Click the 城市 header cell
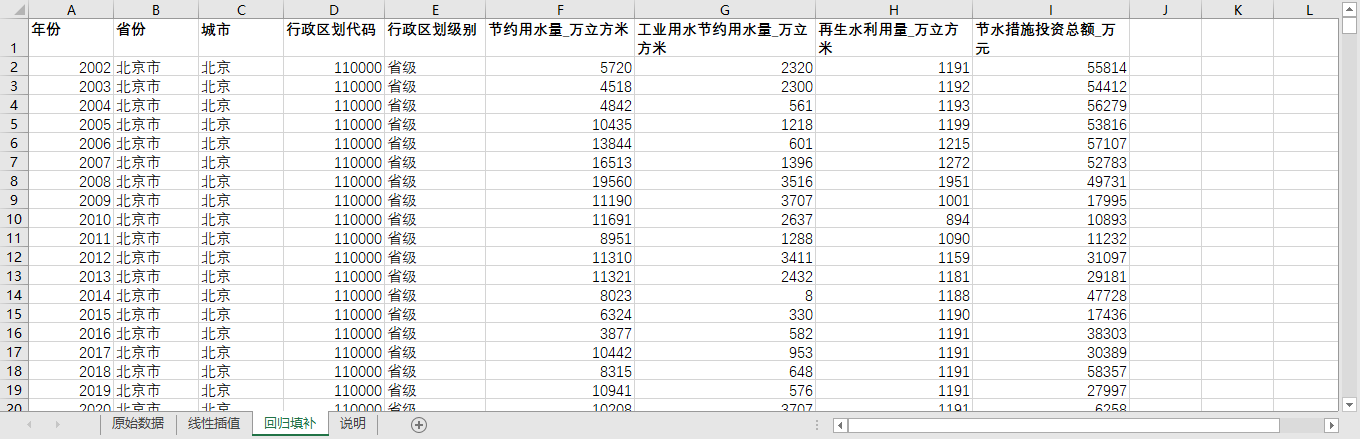Screen dimensions: 1360x439 (x=241, y=38)
